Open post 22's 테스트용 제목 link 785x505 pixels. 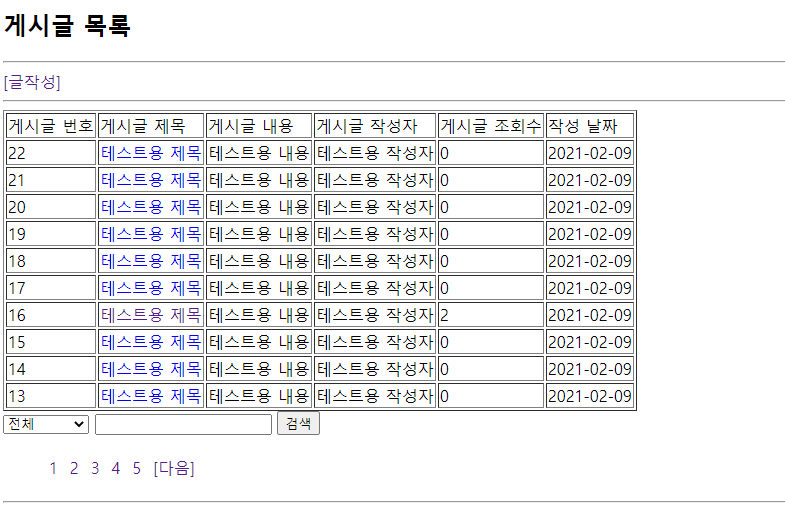tap(151, 153)
